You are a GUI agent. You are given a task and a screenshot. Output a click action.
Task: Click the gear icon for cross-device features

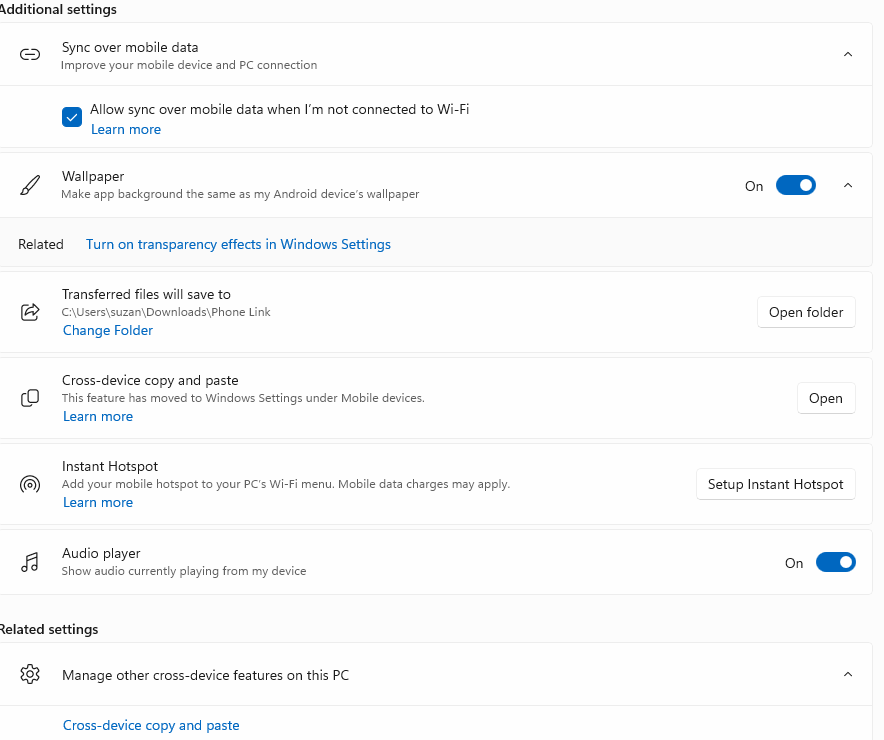click(x=30, y=674)
